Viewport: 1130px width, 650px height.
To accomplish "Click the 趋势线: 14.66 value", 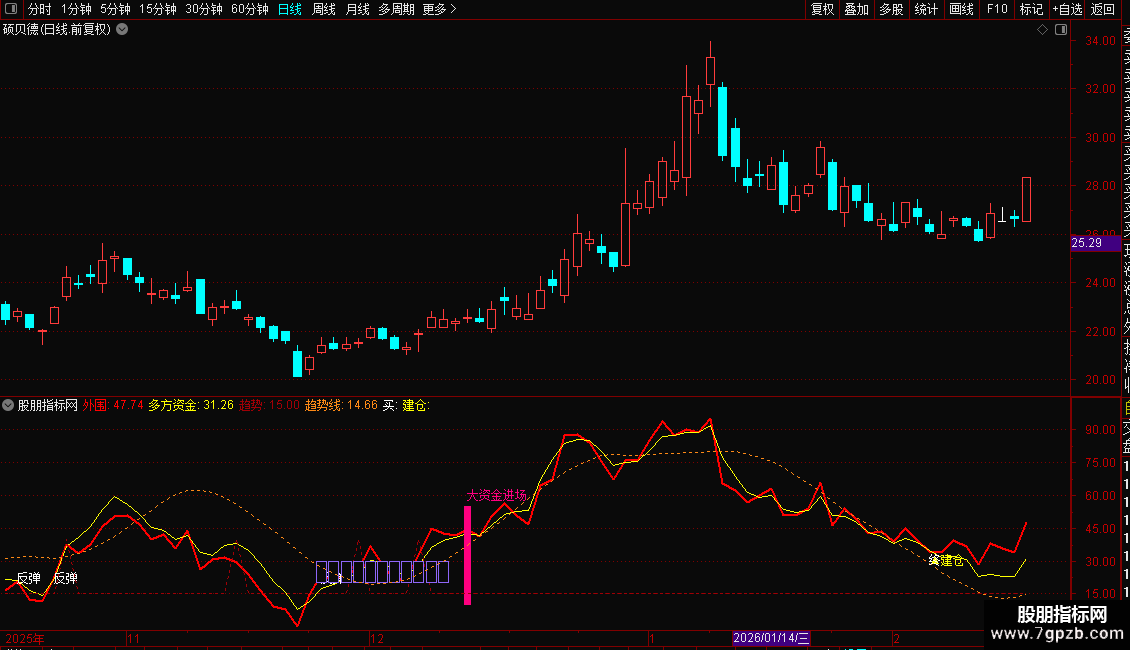I will (x=341, y=406).
